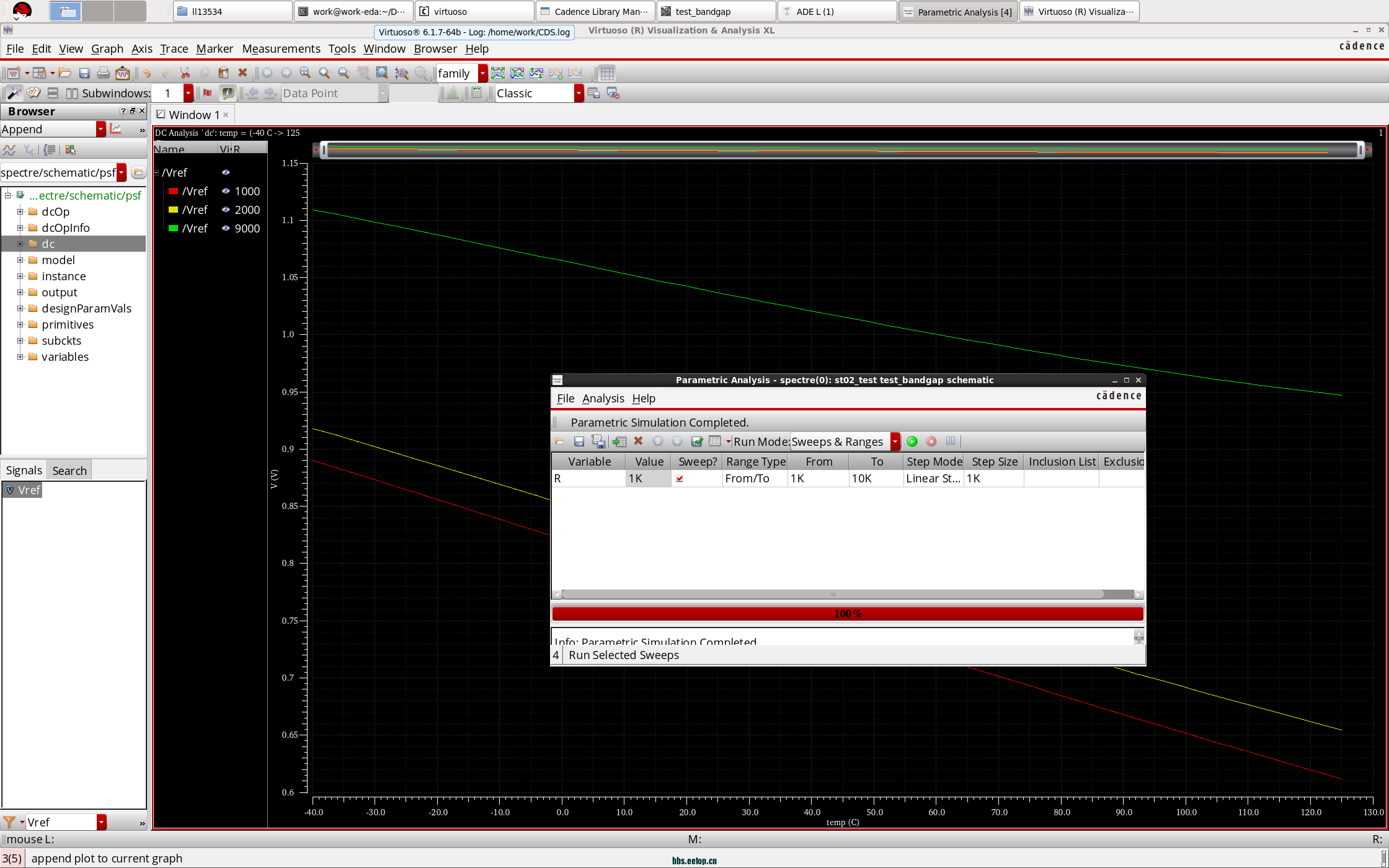Arrange subwindows in horizontal rows
This screenshot has height=868, width=1389.
[x=53, y=93]
